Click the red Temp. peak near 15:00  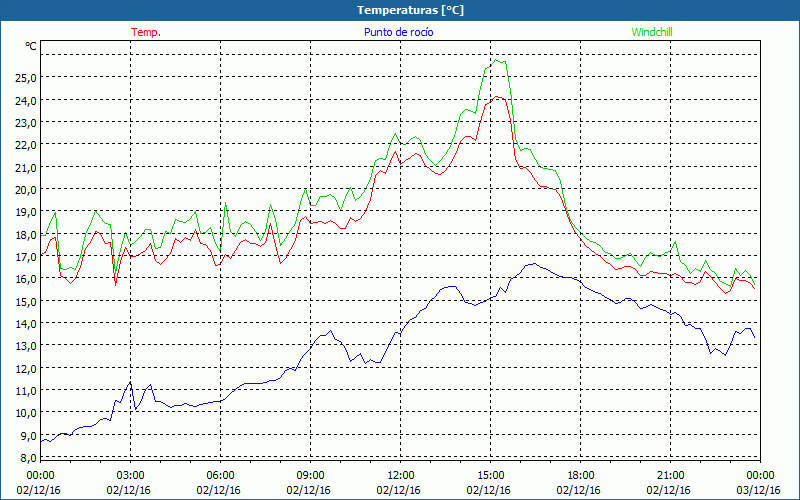pyautogui.click(x=496, y=96)
